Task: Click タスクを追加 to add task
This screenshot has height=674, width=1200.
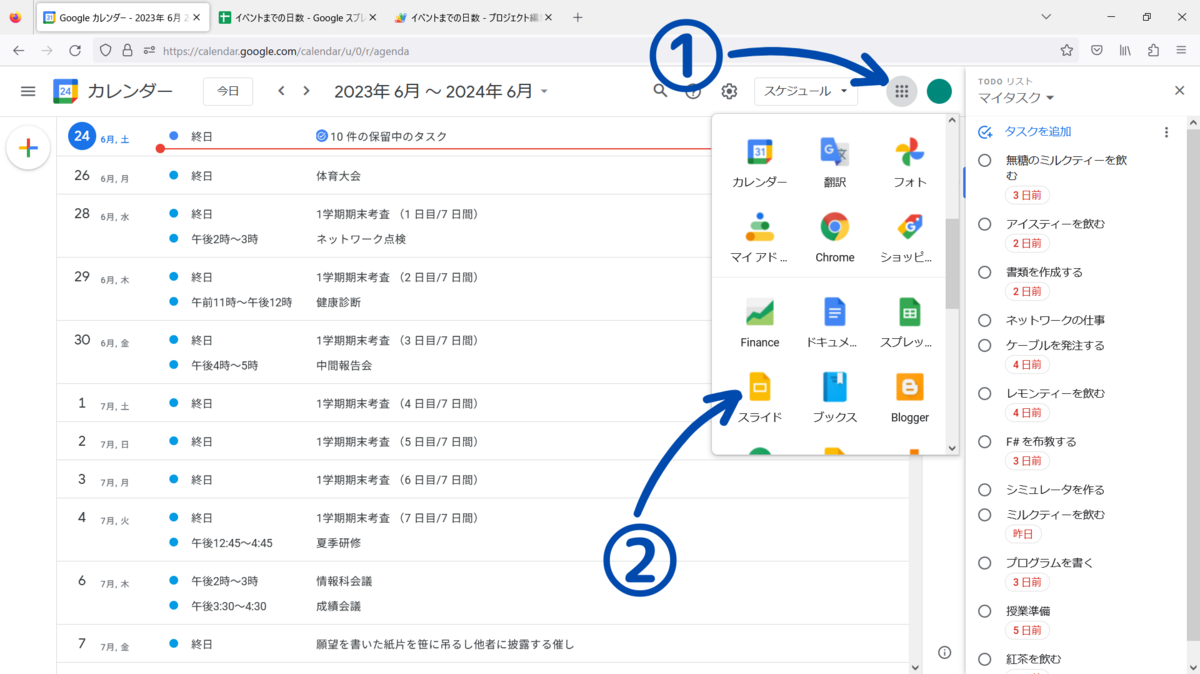Action: point(1038,132)
